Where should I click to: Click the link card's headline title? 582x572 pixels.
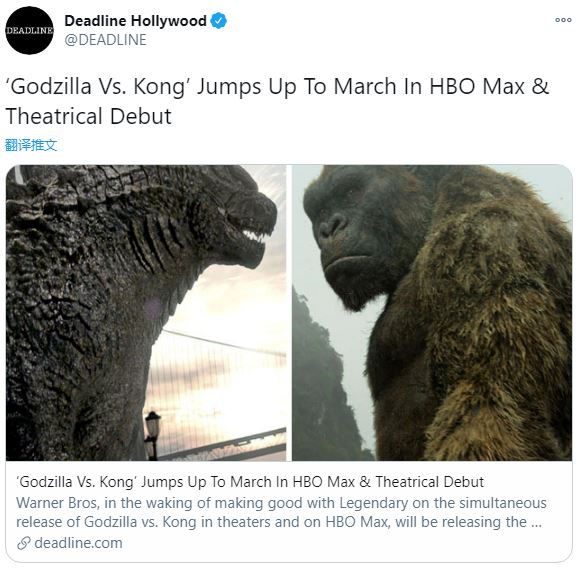[250, 482]
